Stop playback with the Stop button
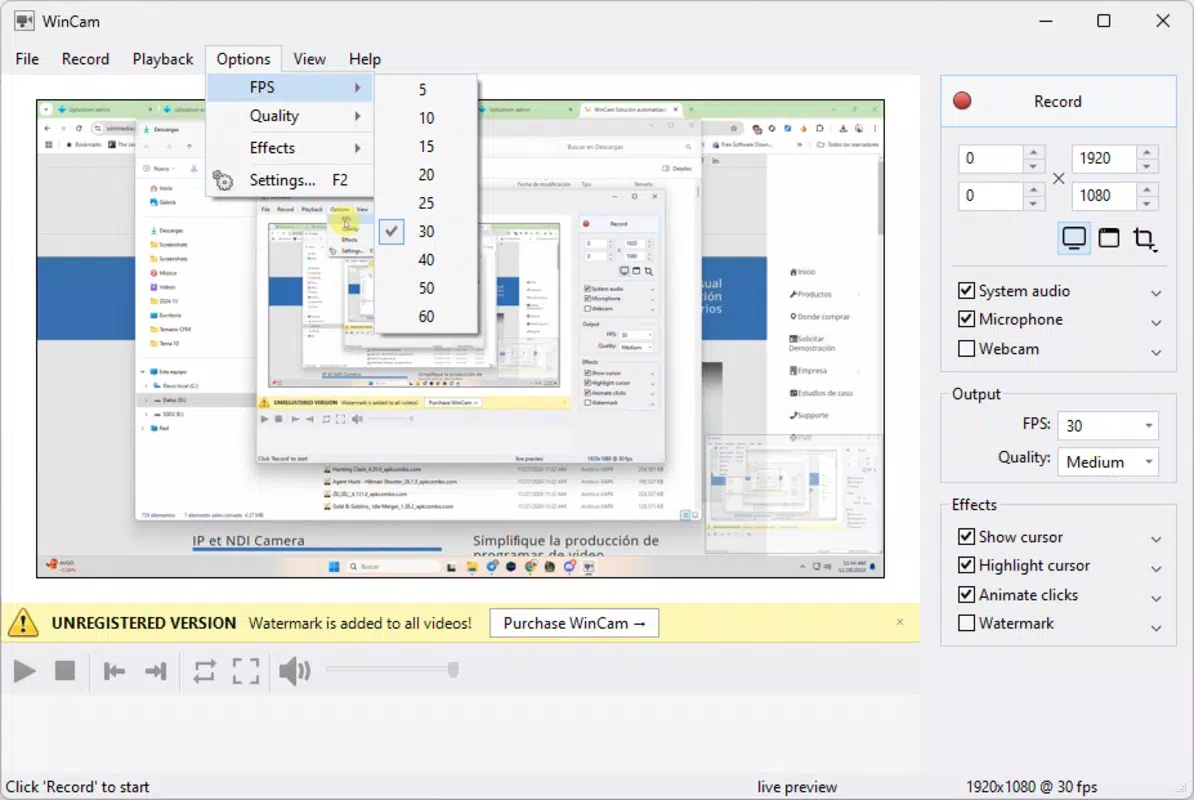1194x800 pixels. click(x=65, y=671)
